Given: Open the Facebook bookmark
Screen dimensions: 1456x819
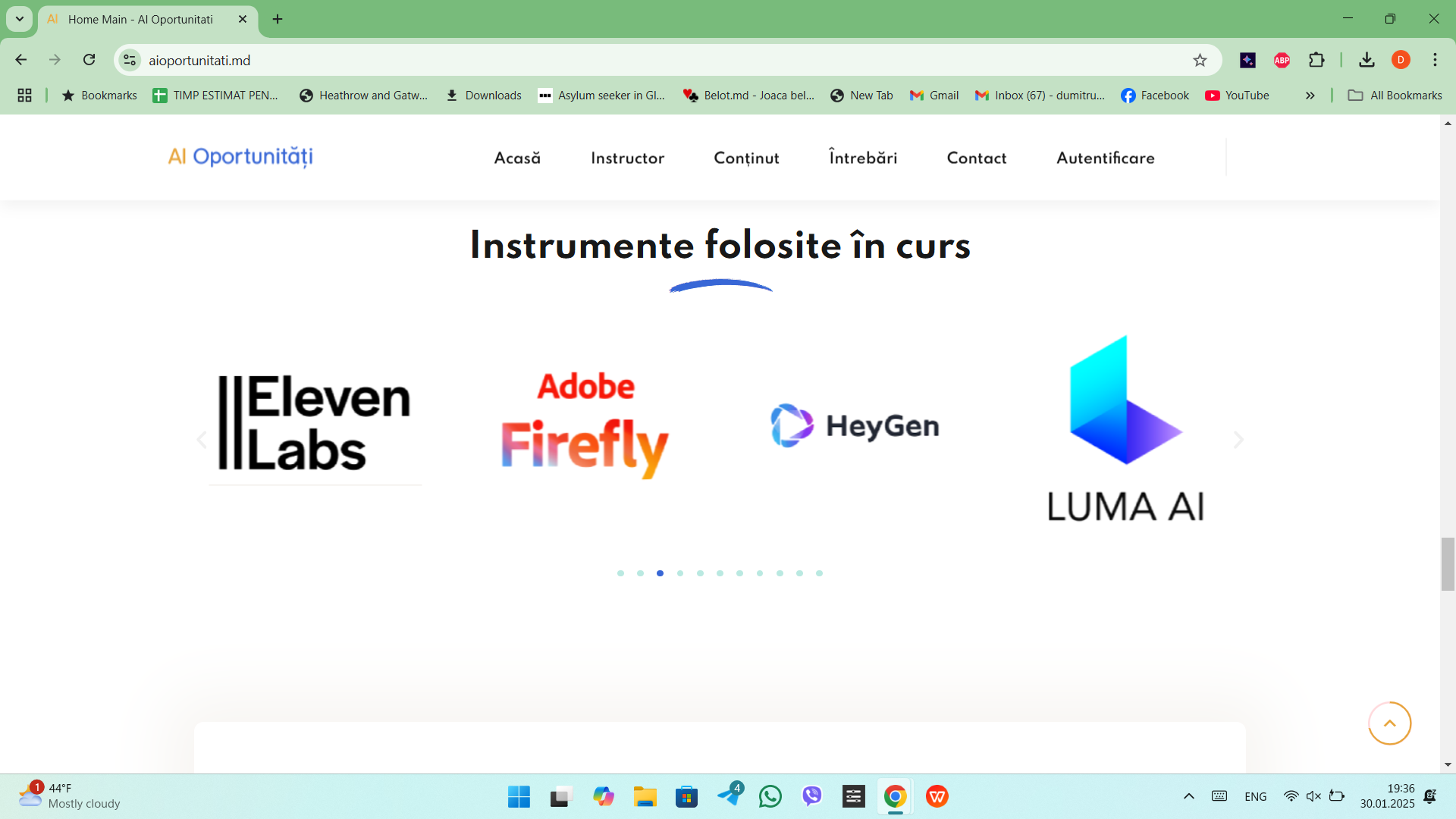Looking at the screenshot, I should (1155, 96).
